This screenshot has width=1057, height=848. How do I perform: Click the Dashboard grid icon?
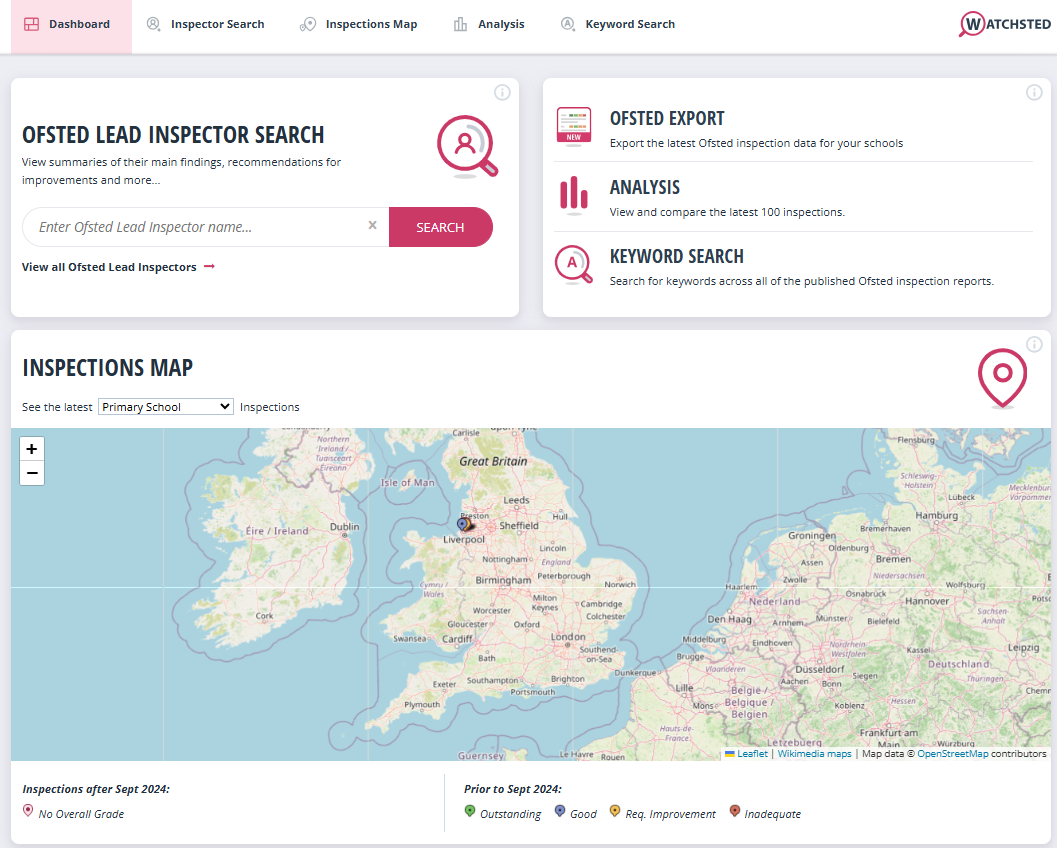[31, 24]
